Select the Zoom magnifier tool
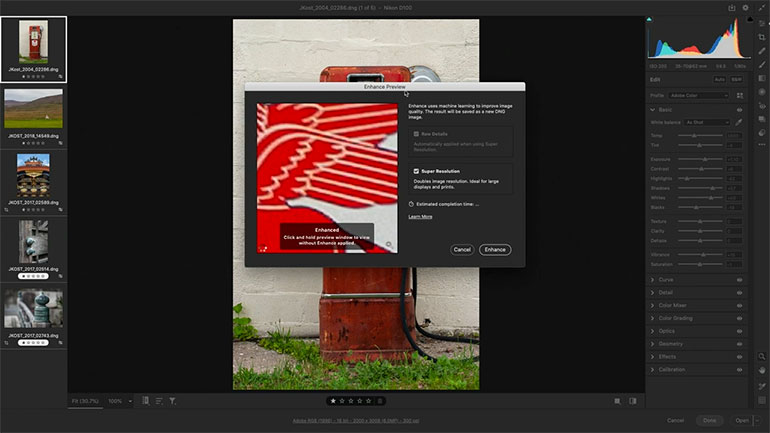 tap(762, 357)
